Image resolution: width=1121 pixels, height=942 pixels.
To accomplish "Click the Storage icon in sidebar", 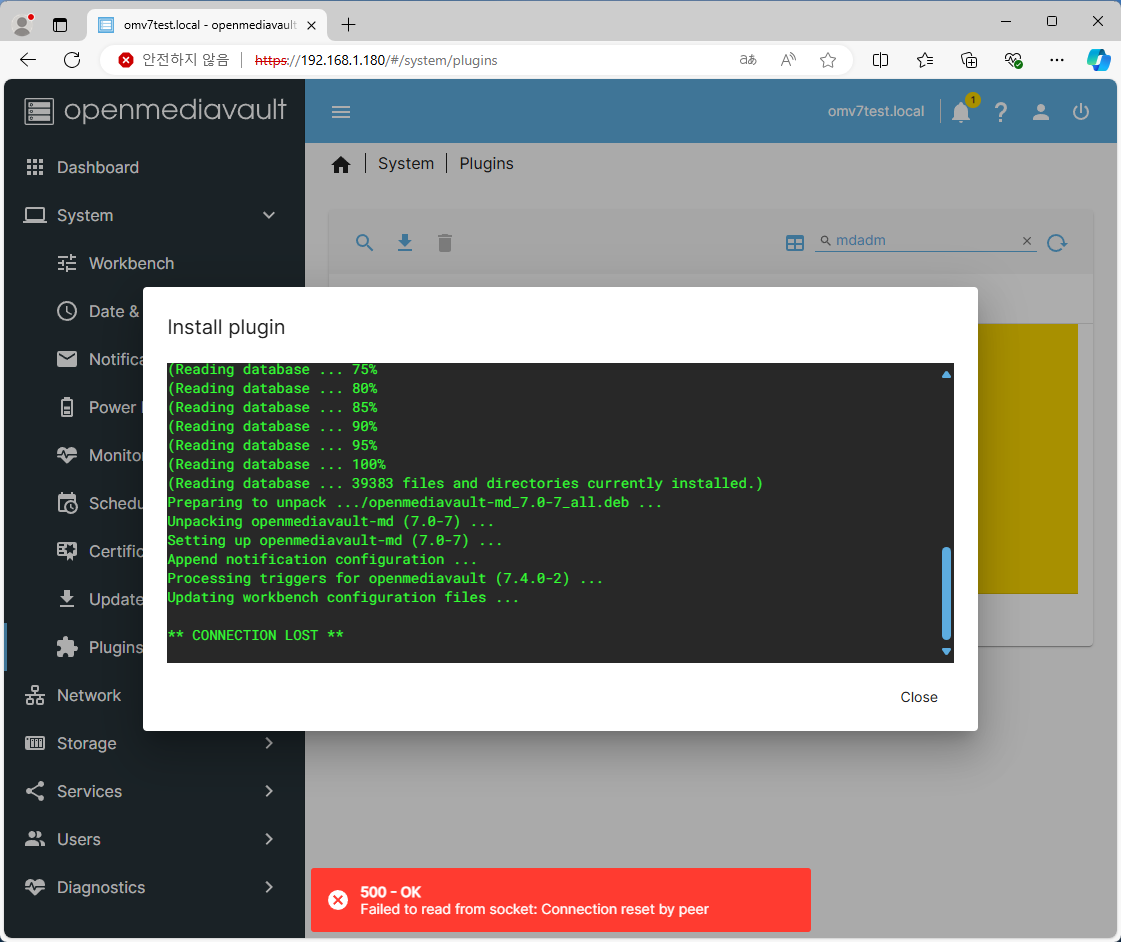I will (35, 743).
